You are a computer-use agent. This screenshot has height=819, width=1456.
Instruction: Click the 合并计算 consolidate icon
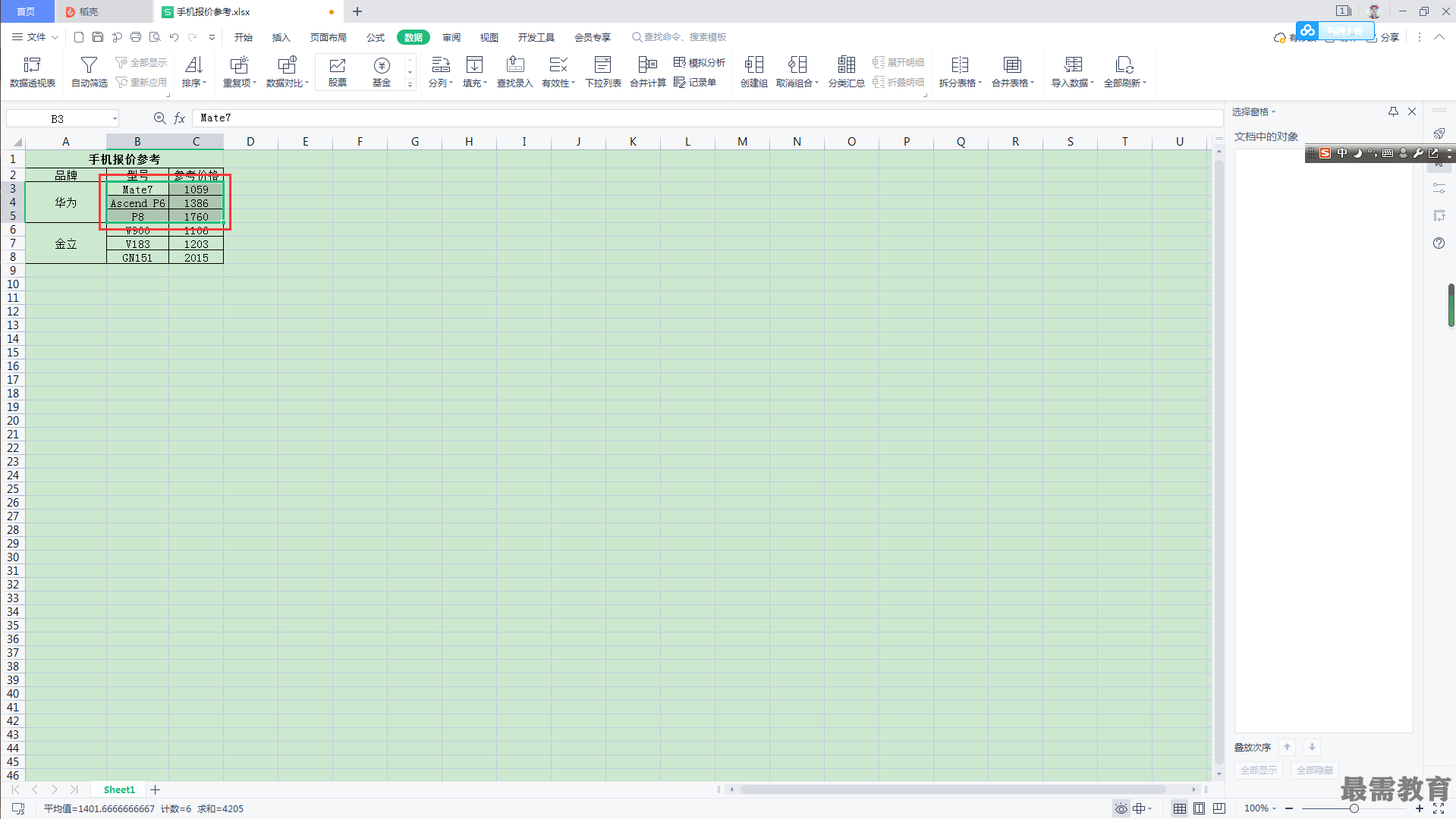[x=648, y=72]
